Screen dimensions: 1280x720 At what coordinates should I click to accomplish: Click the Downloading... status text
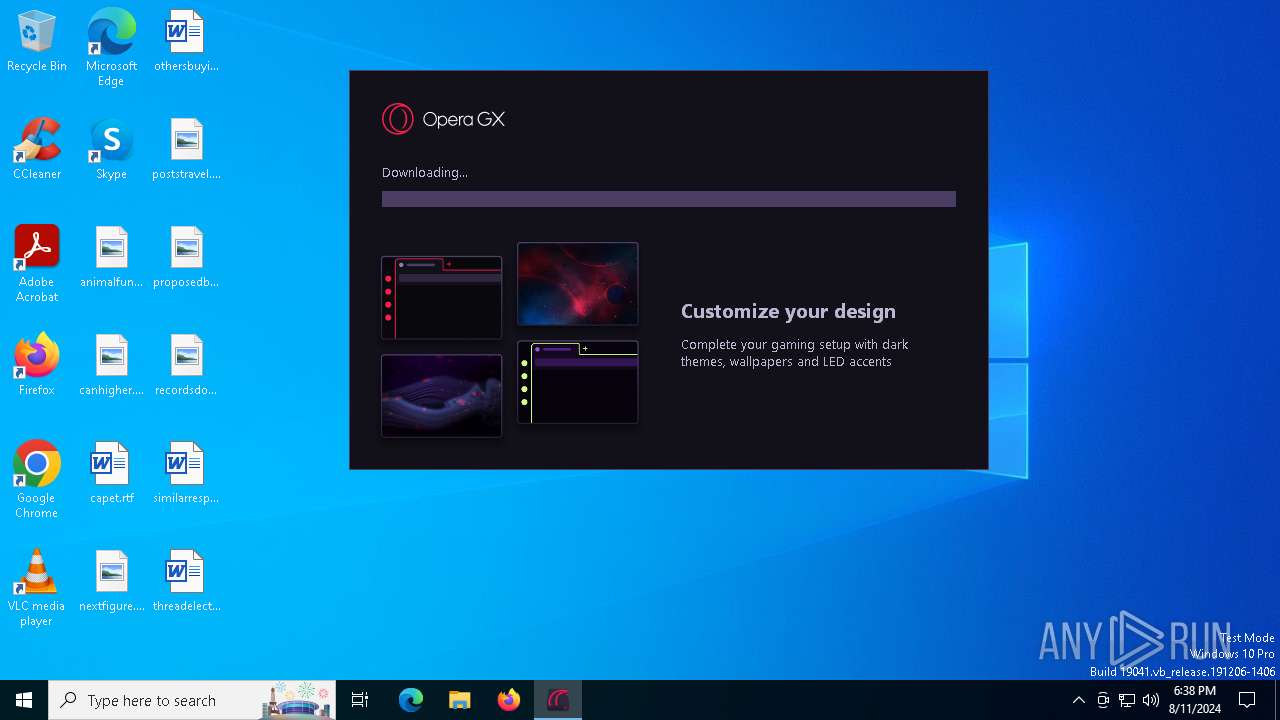click(425, 172)
